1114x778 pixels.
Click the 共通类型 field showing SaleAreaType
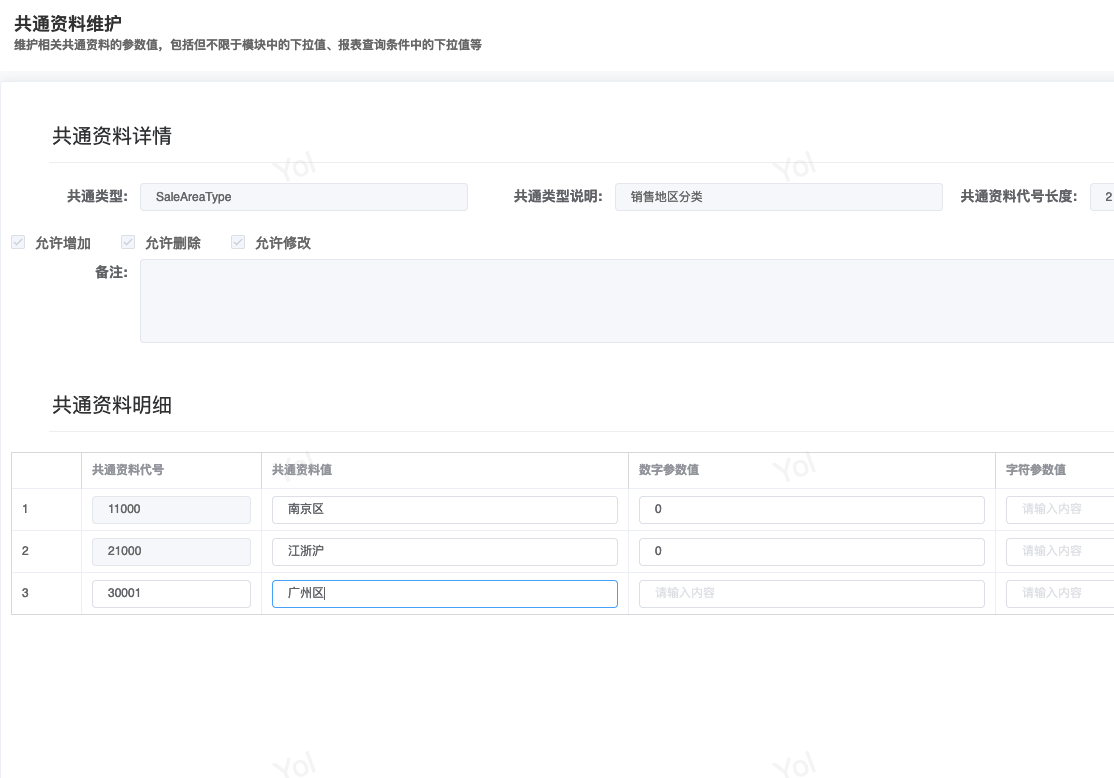[303, 197]
